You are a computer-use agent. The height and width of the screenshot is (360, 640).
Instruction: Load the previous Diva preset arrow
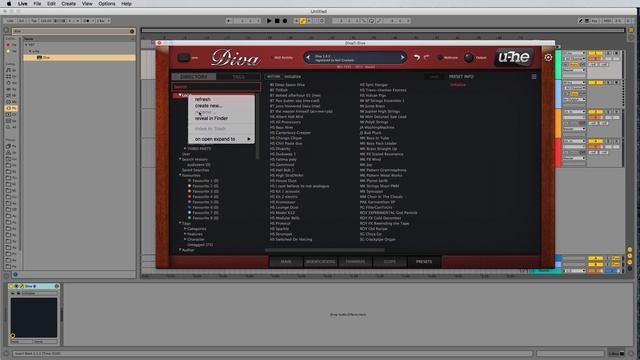(x=308, y=58)
